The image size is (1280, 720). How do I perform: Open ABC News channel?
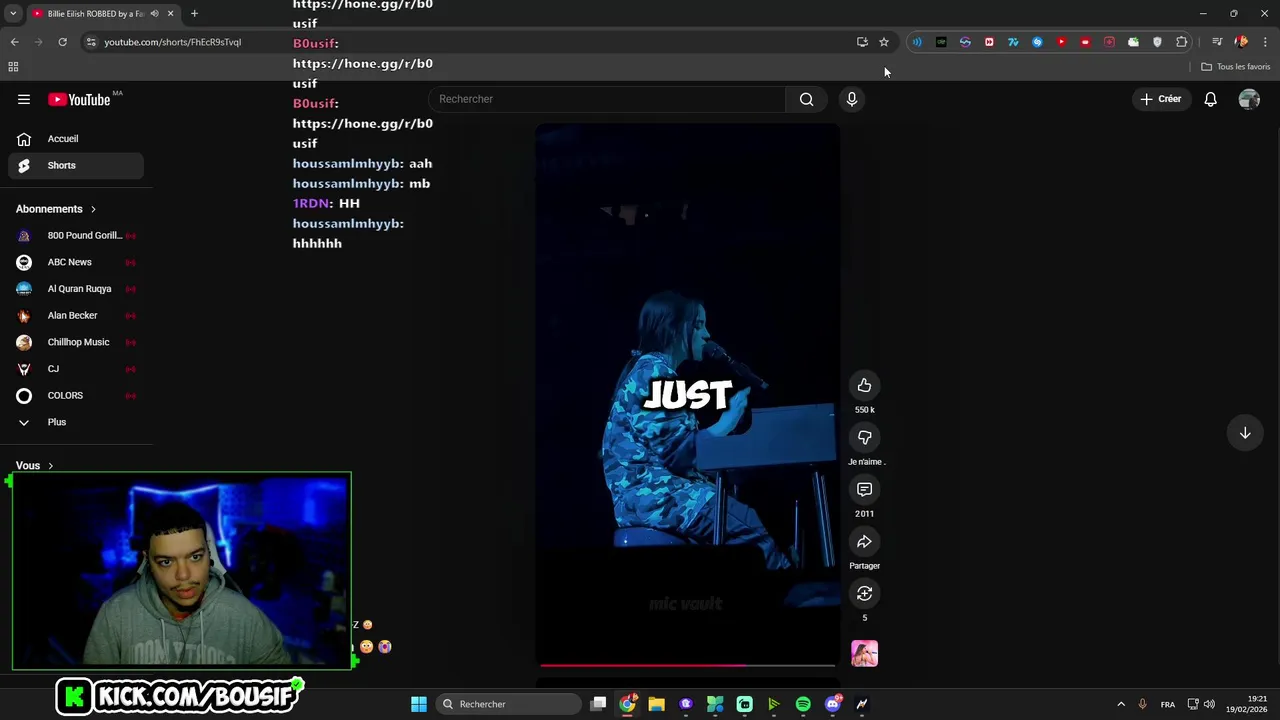point(76,262)
